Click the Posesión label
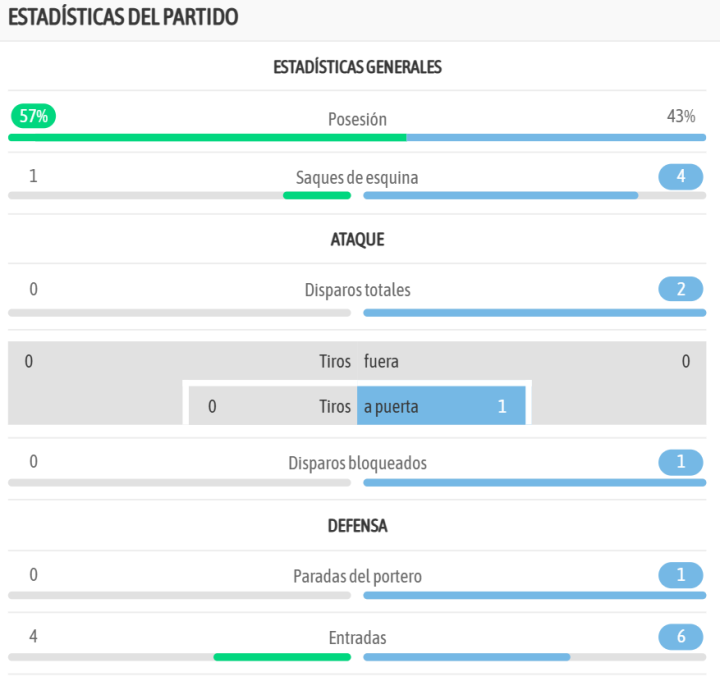720x681 pixels. pyautogui.click(x=357, y=119)
